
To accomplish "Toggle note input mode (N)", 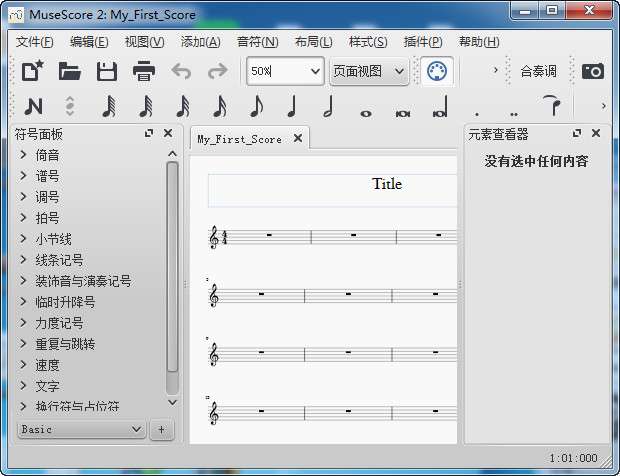I will click(x=33, y=106).
